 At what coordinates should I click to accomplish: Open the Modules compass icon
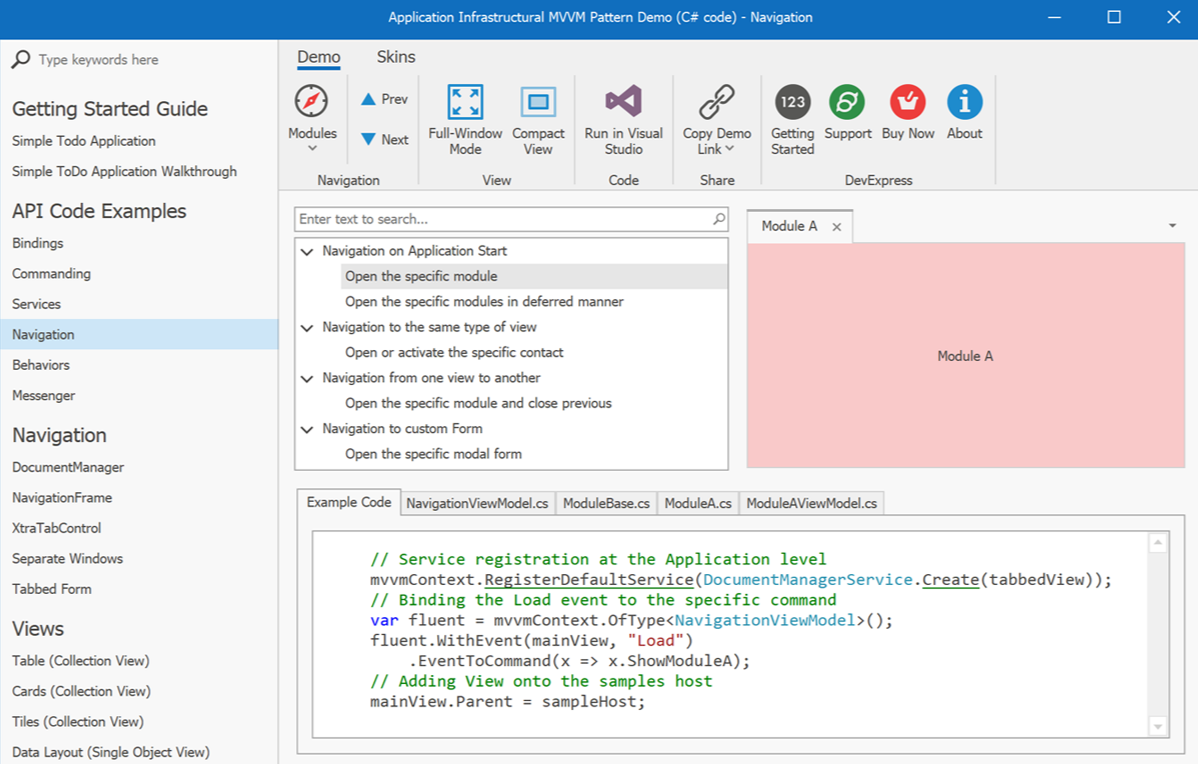pos(312,101)
